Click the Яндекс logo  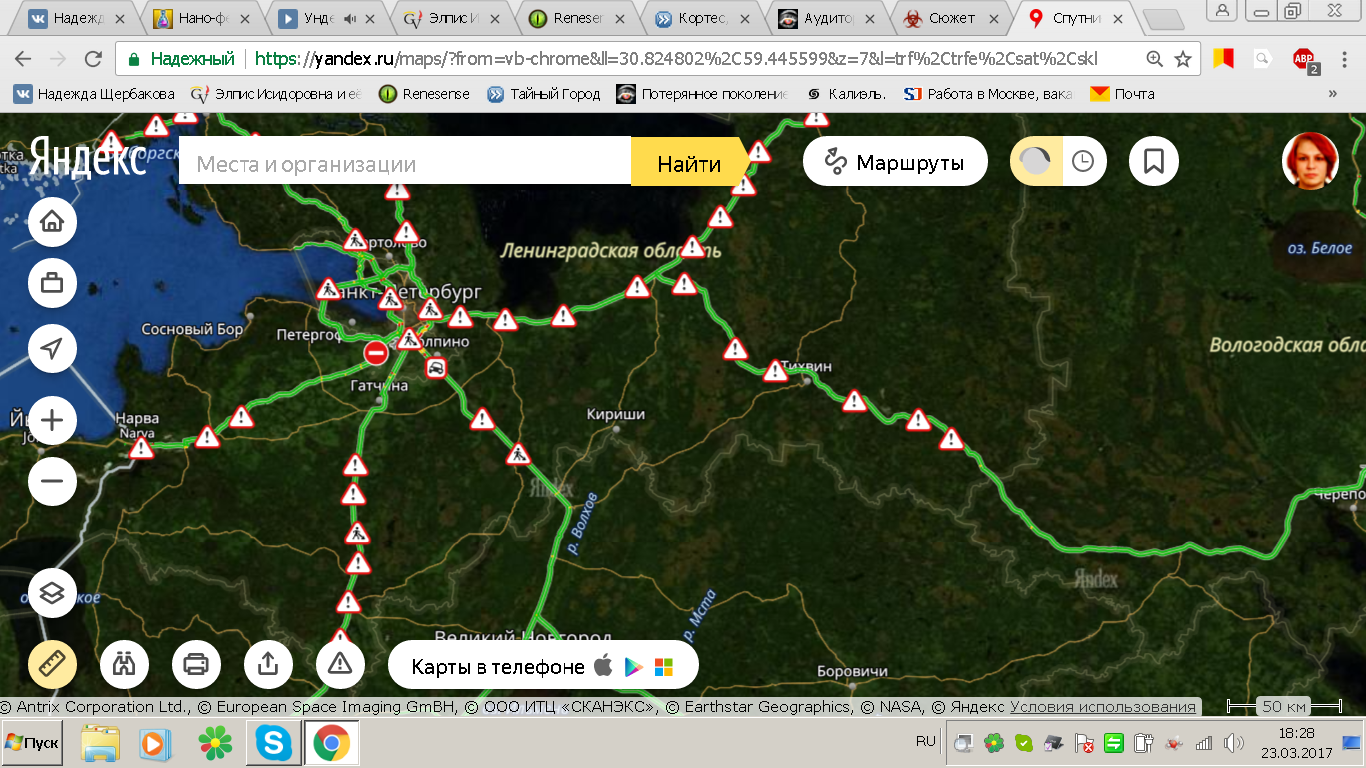coord(88,157)
